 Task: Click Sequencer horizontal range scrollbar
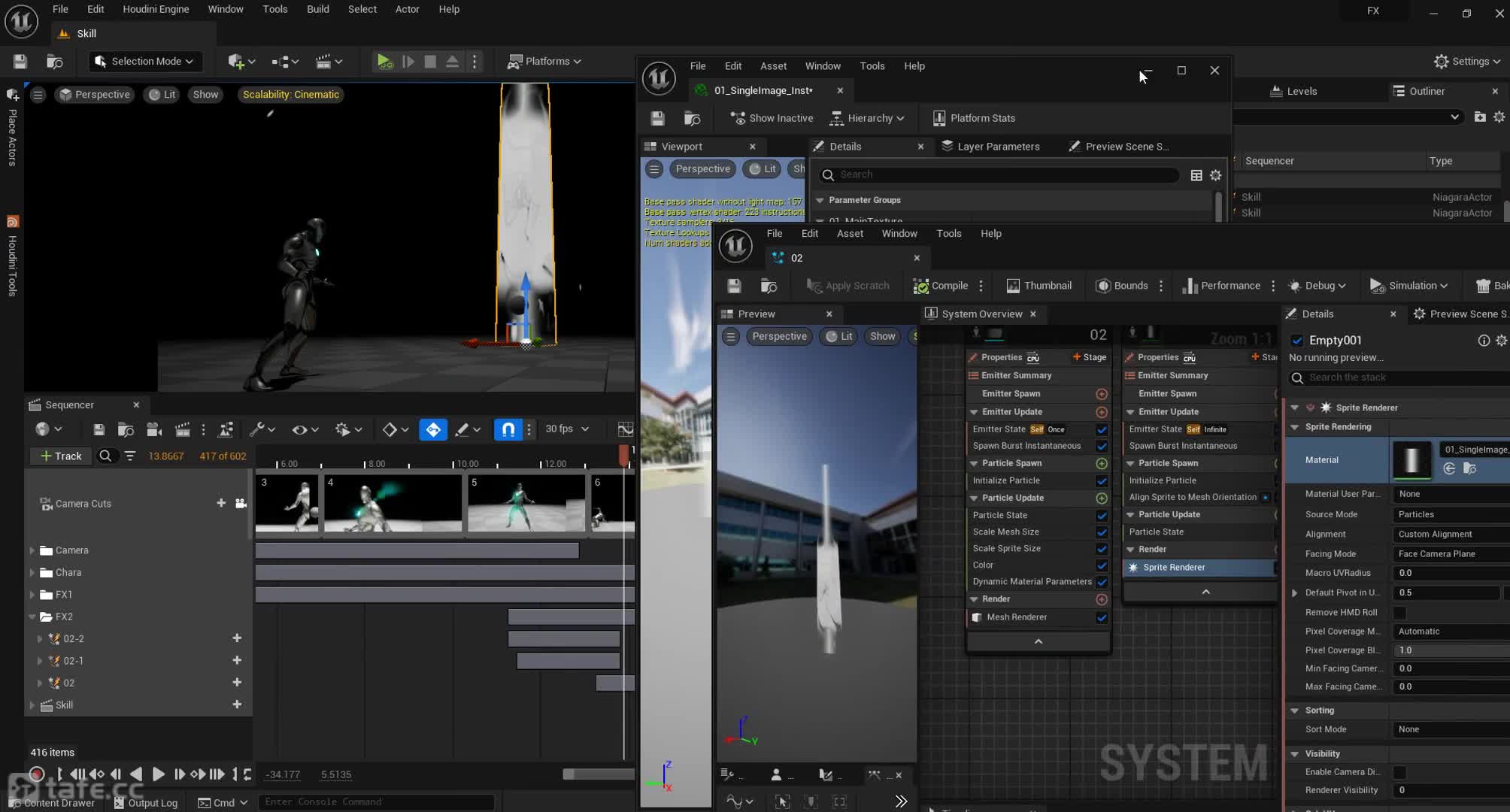pos(598,774)
